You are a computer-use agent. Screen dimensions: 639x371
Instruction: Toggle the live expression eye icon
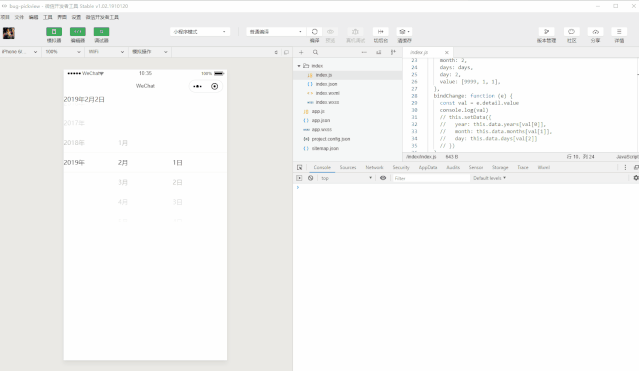383,178
